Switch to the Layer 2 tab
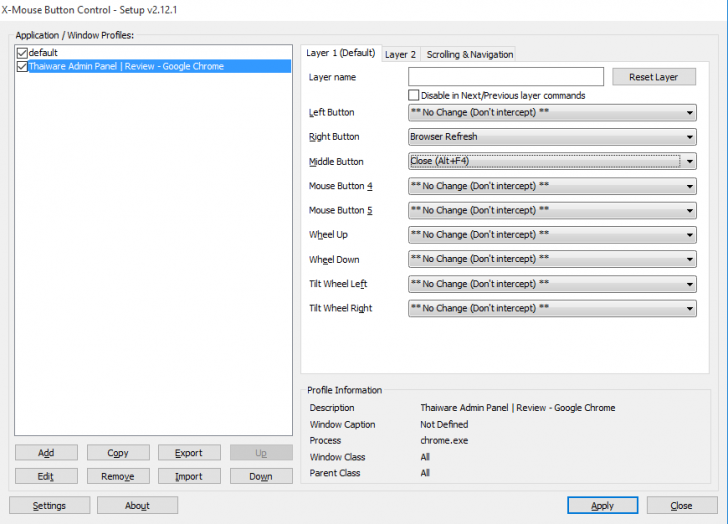 click(x=400, y=54)
